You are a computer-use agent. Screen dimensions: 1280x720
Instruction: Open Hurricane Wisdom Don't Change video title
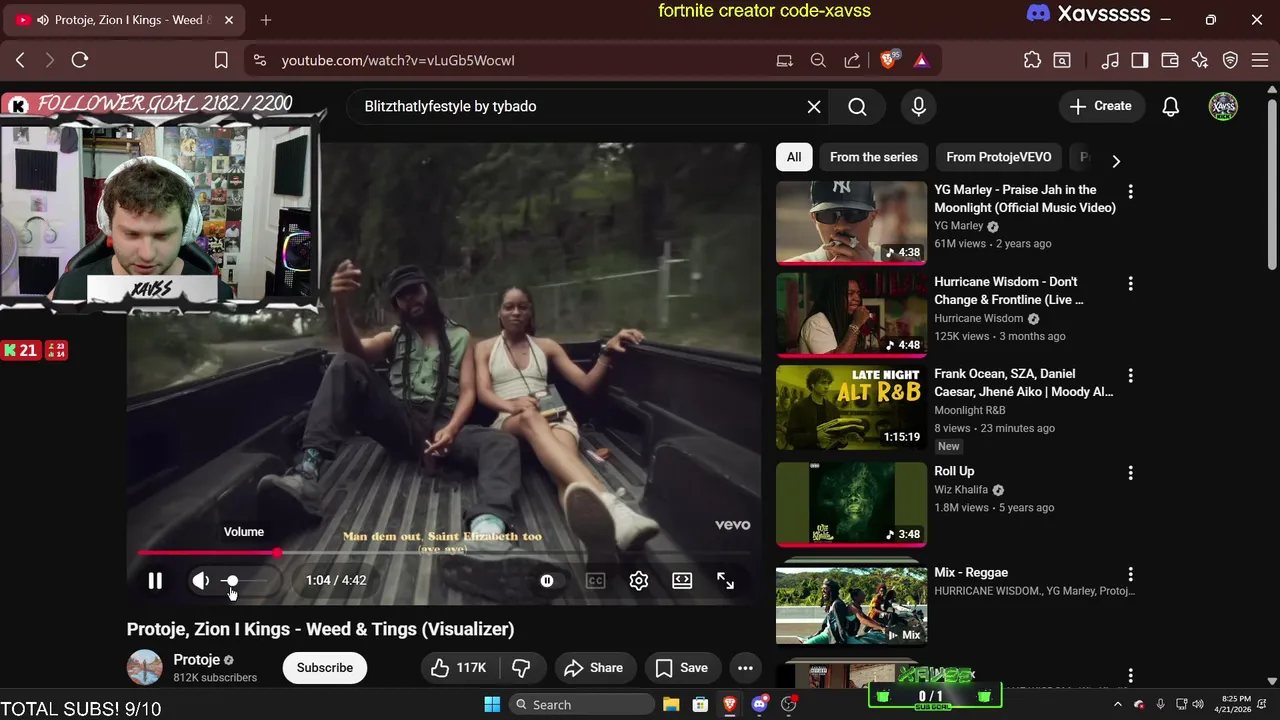pos(1008,291)
